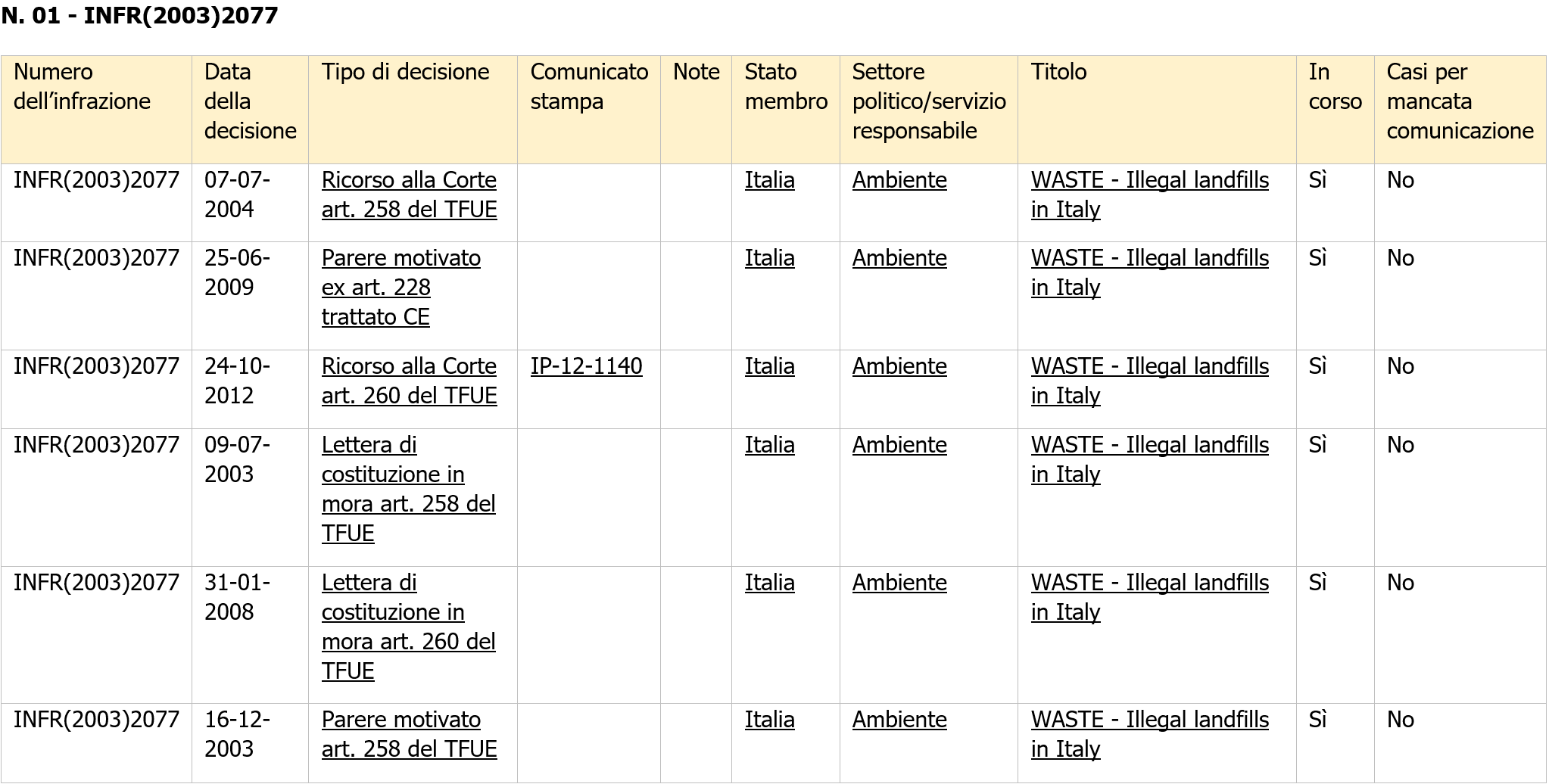
Task: Select the "Stato membro" column header
Action: click(786, 86)
